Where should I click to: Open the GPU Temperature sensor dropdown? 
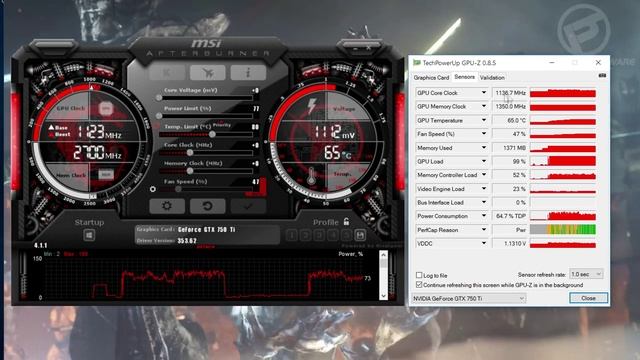click(x=484, y=120)
